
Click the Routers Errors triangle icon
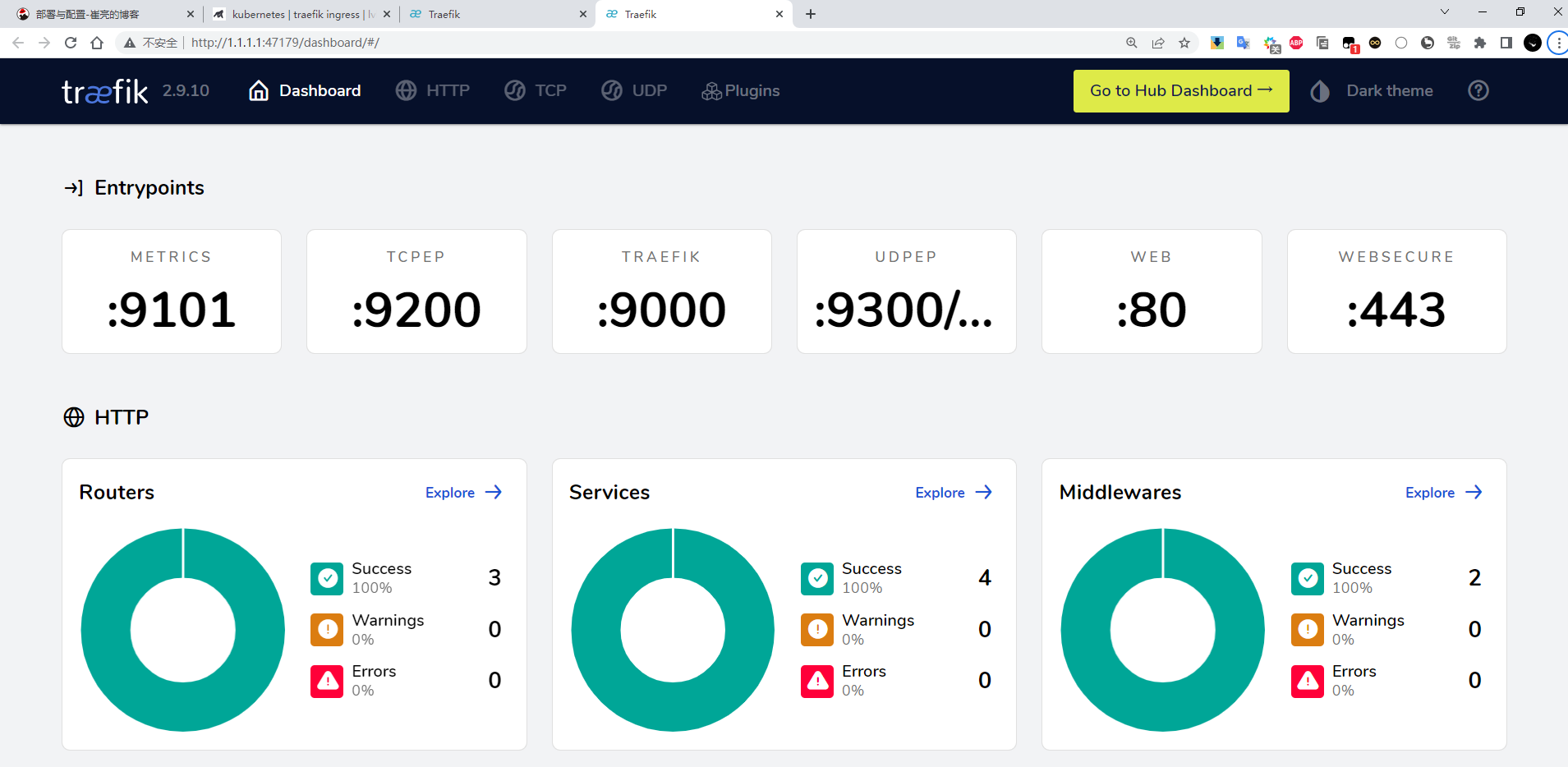coord(327,681)
